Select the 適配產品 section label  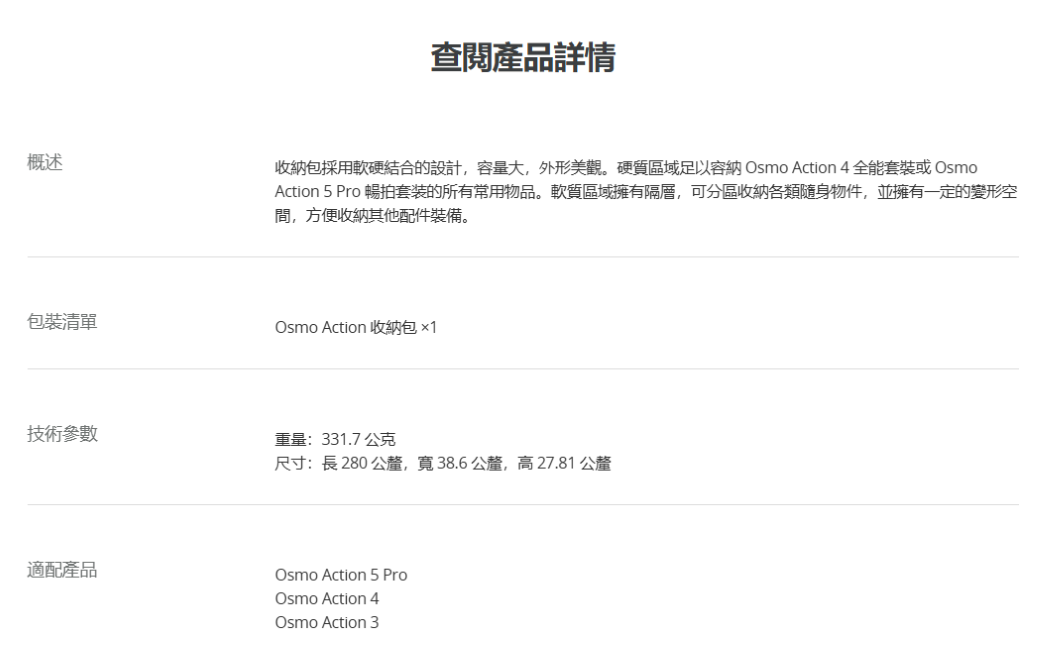(x=62, y=570)
